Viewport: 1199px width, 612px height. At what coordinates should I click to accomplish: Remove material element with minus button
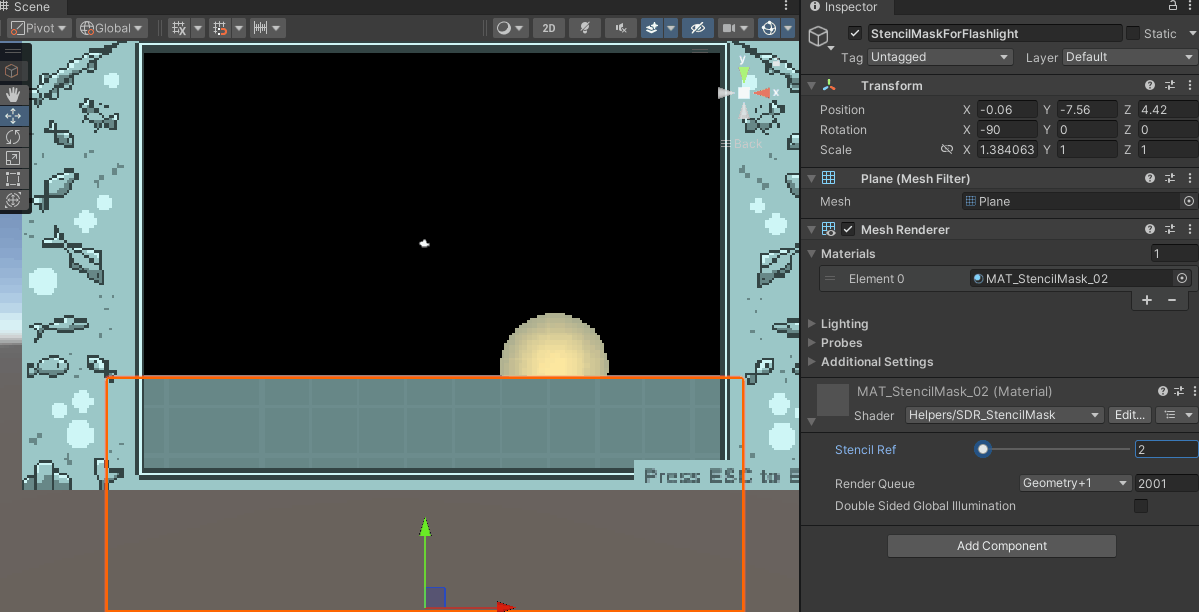click(1171, 300)
